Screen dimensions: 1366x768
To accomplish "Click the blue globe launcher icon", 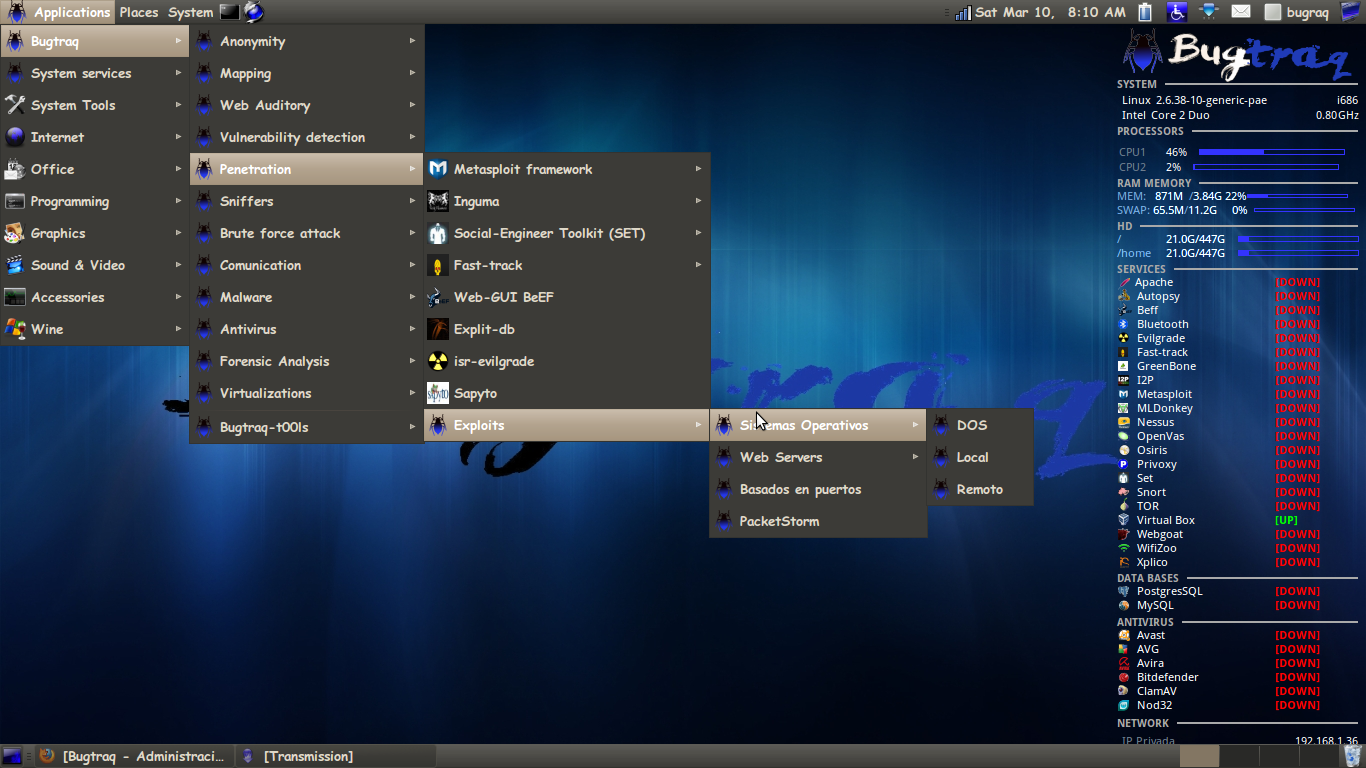I will 254,12.
